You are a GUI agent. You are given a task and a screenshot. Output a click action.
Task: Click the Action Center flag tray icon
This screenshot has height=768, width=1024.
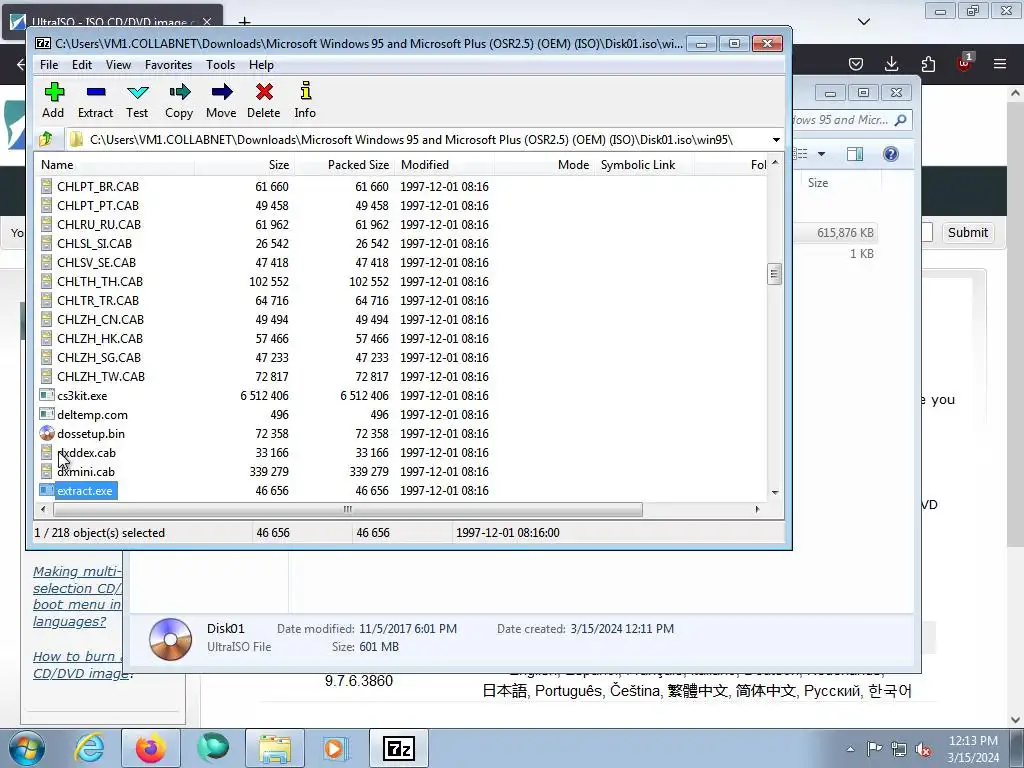[874, 749]
